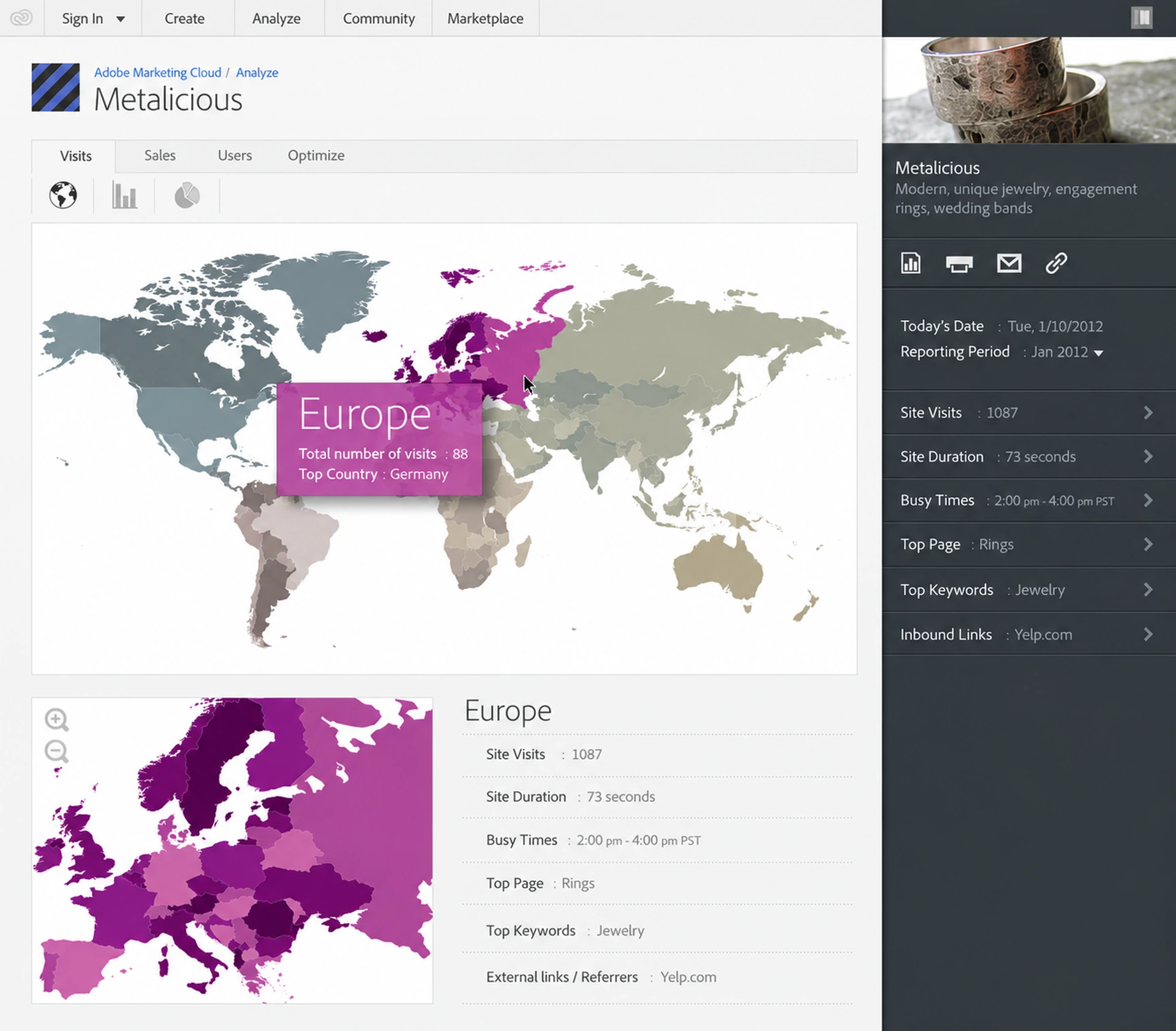Zoom in on the Europe map

[56, 719]
